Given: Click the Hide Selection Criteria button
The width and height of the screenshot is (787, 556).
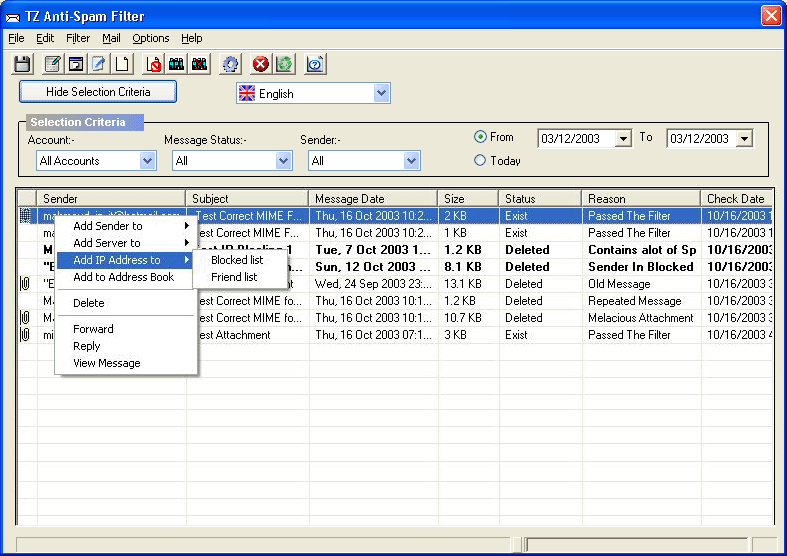Looking at the screenshot, I should pos(98,92).
